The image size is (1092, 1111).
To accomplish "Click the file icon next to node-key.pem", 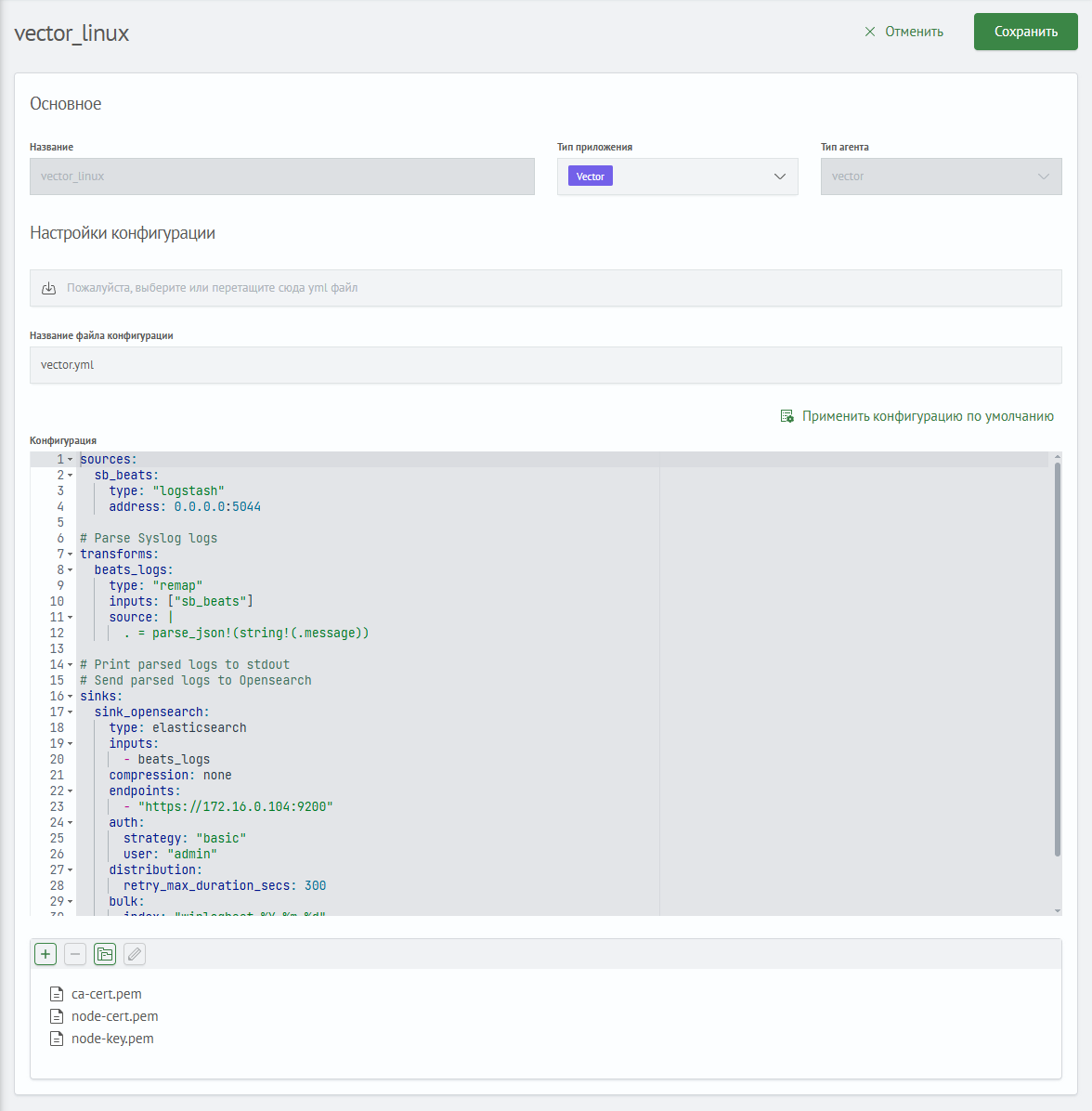I will click(x=57, y=1039).
